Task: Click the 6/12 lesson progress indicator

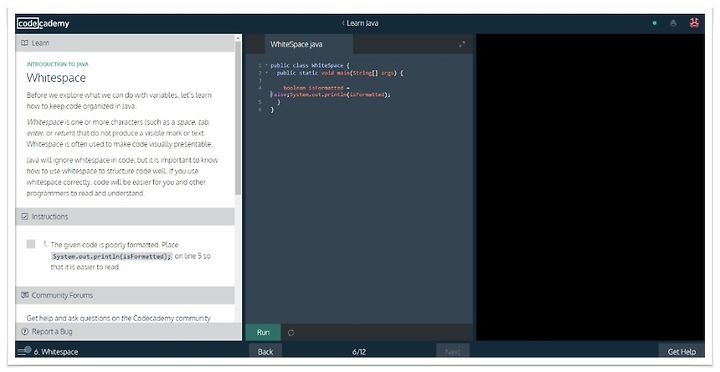Action: pyautogui.click(x=359, y=352)
